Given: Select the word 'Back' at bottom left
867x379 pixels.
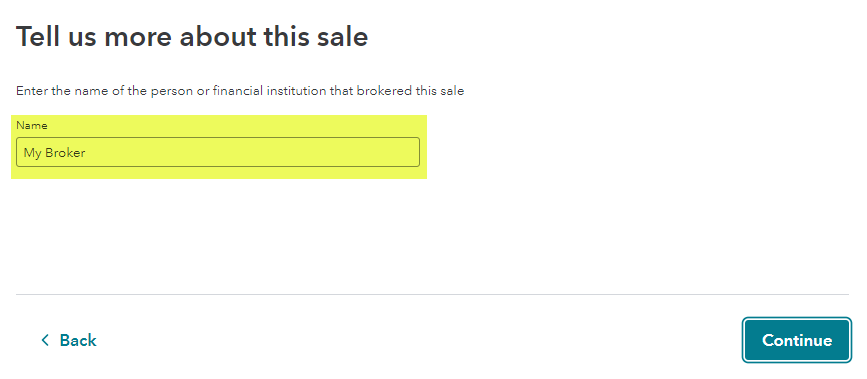Looking at the screenshot, I should pyautogui.click(x=78, y=340).
